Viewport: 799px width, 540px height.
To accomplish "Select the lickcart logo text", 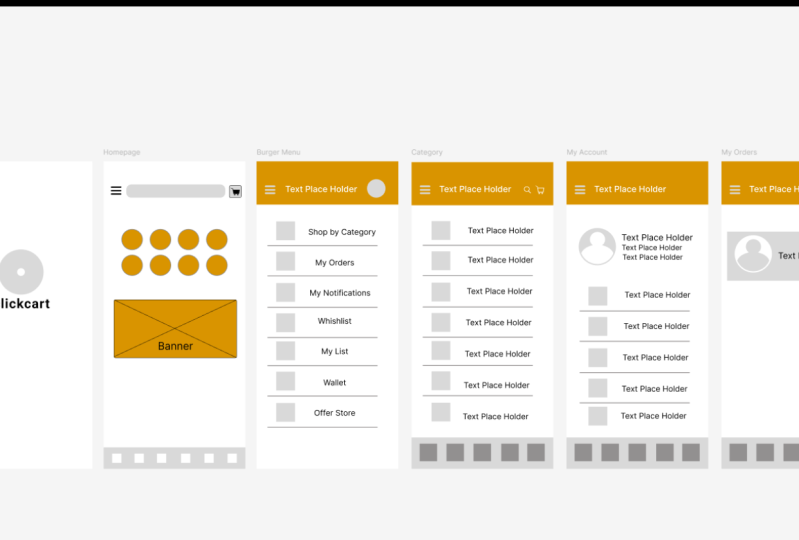I will click(25, 304).
